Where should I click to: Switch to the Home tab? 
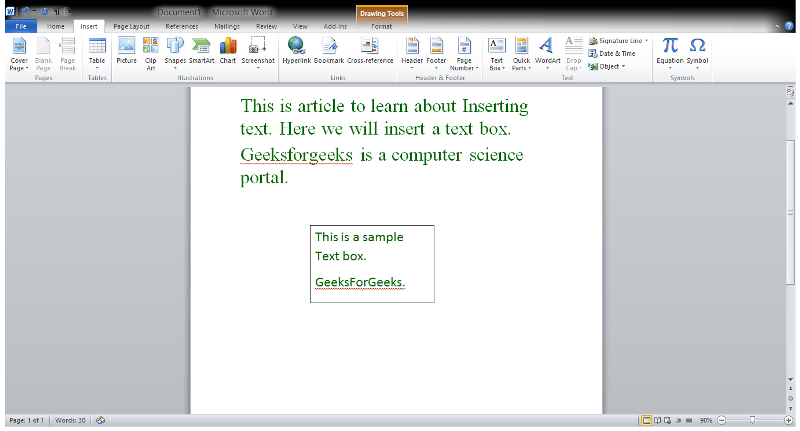pos(56,27)
